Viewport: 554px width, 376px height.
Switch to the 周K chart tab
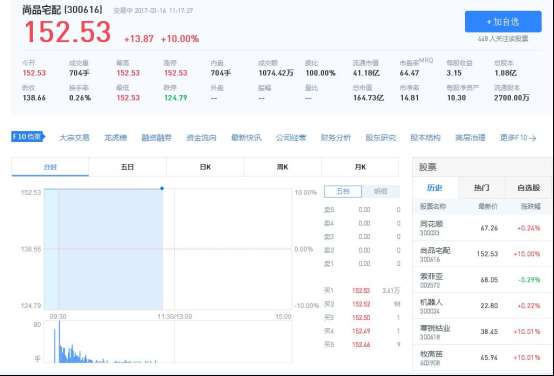tap(283, 167)
